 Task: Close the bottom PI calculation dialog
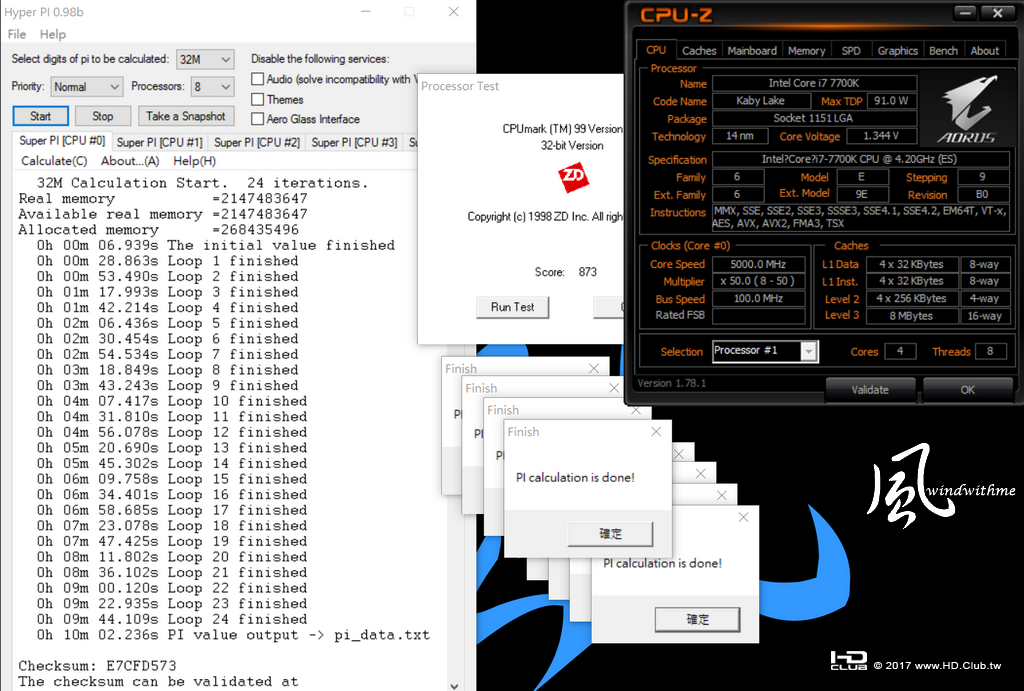(743, 517)
